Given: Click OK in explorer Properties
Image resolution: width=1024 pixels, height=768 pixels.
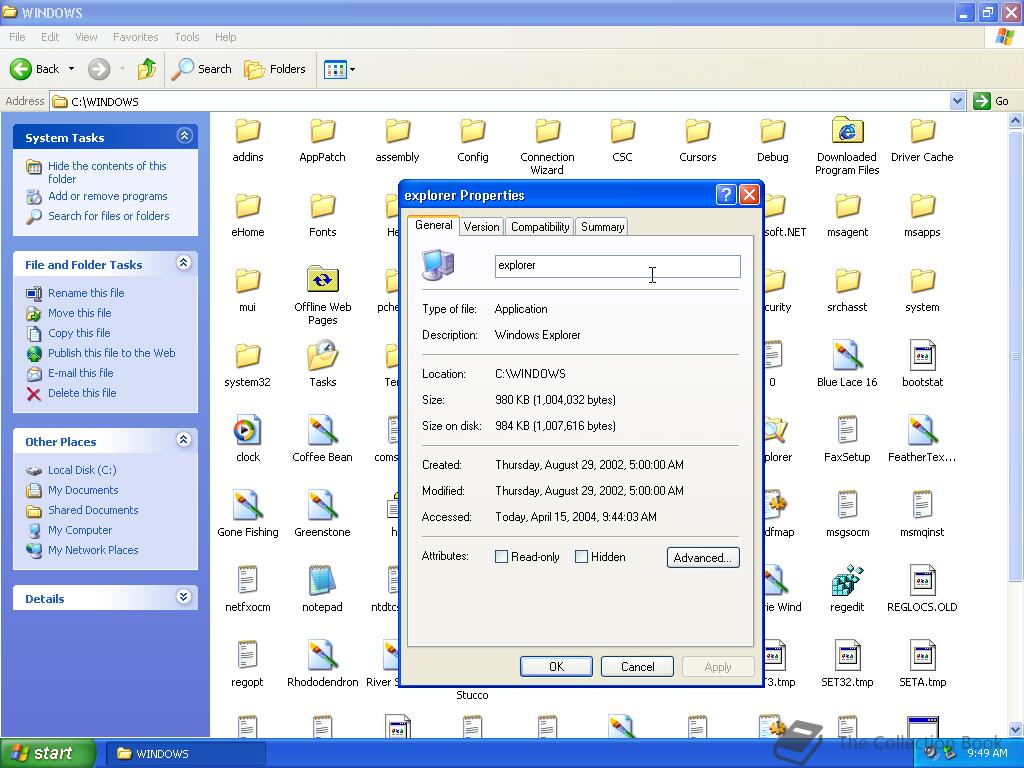Looking at the screenshot, I should 556,667.
